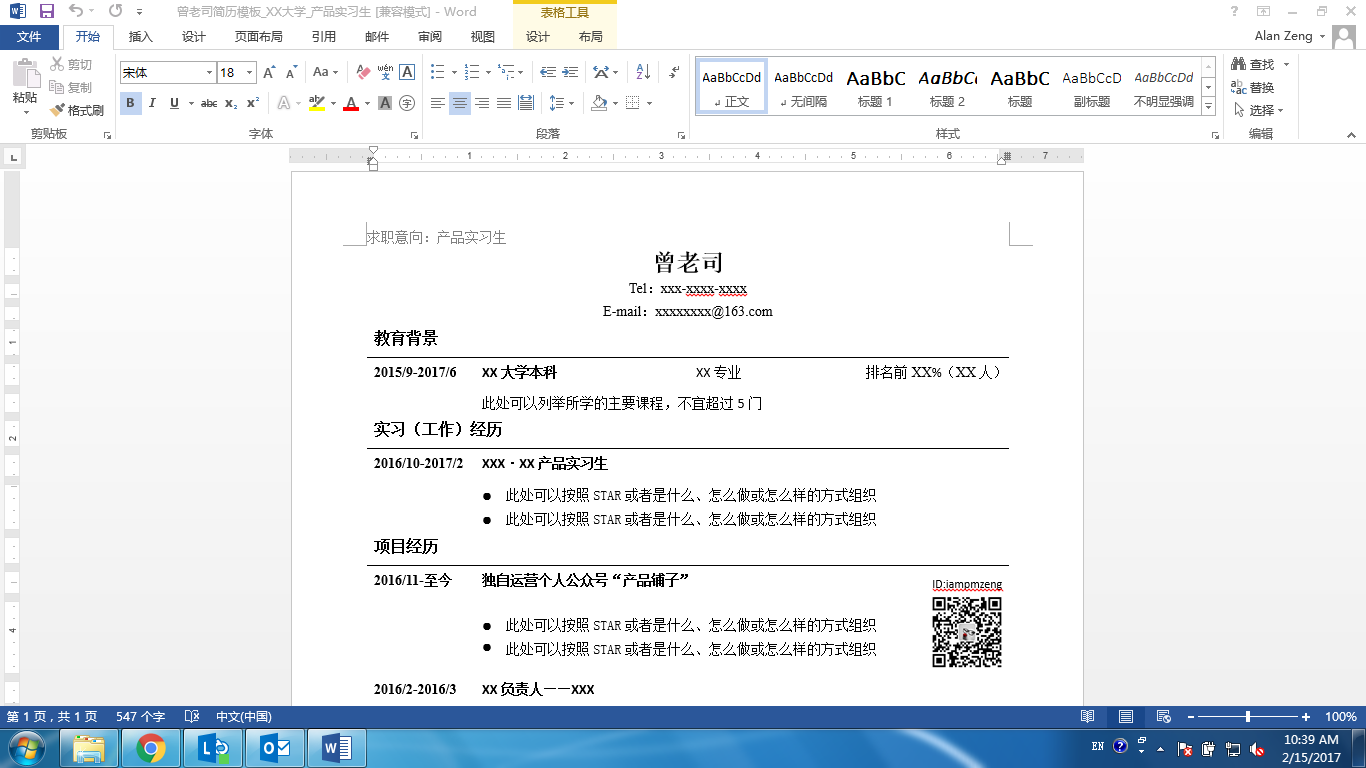Click Replace (替换) in editing group
This screenshot has height=768, width=1366.
tap(1254, 87)
